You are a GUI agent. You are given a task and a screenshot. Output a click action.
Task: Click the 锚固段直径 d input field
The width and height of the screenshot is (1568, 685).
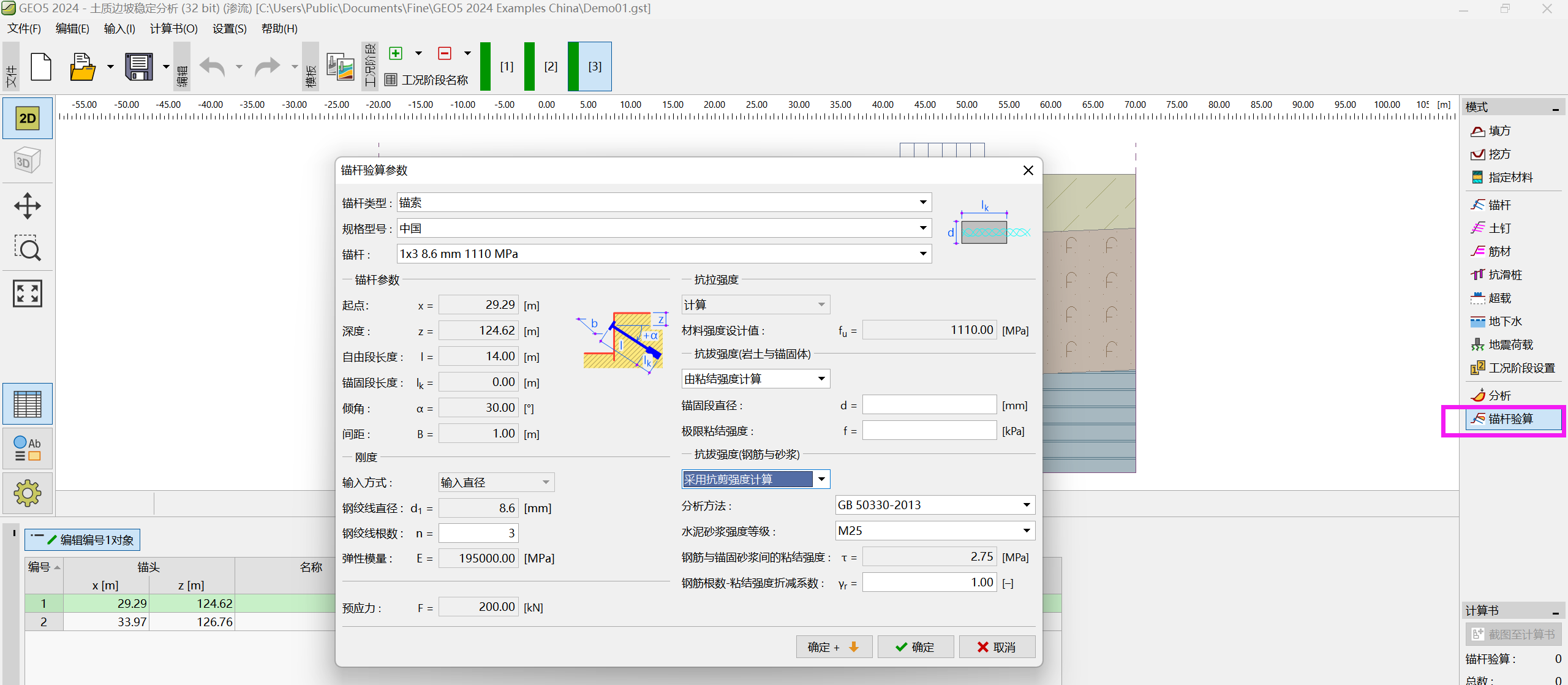tap(930, 404)
